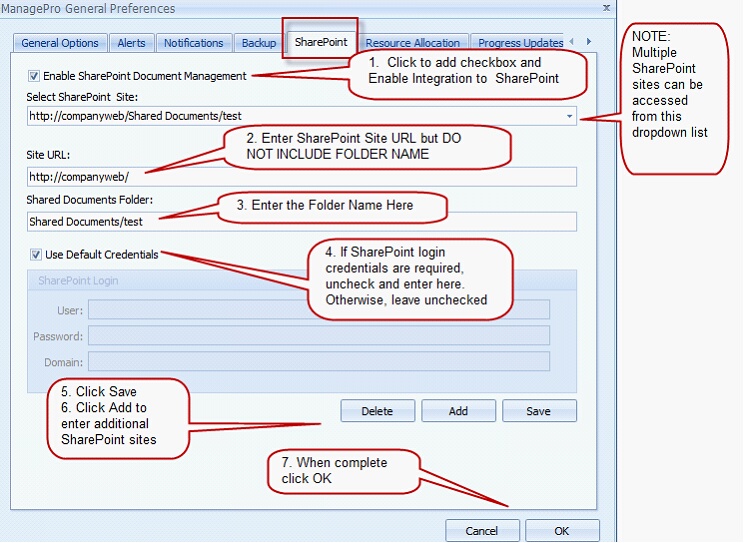The width and height of the screenshot is (744, 543).
Task: Open the General Options tab
Action: 60,43
